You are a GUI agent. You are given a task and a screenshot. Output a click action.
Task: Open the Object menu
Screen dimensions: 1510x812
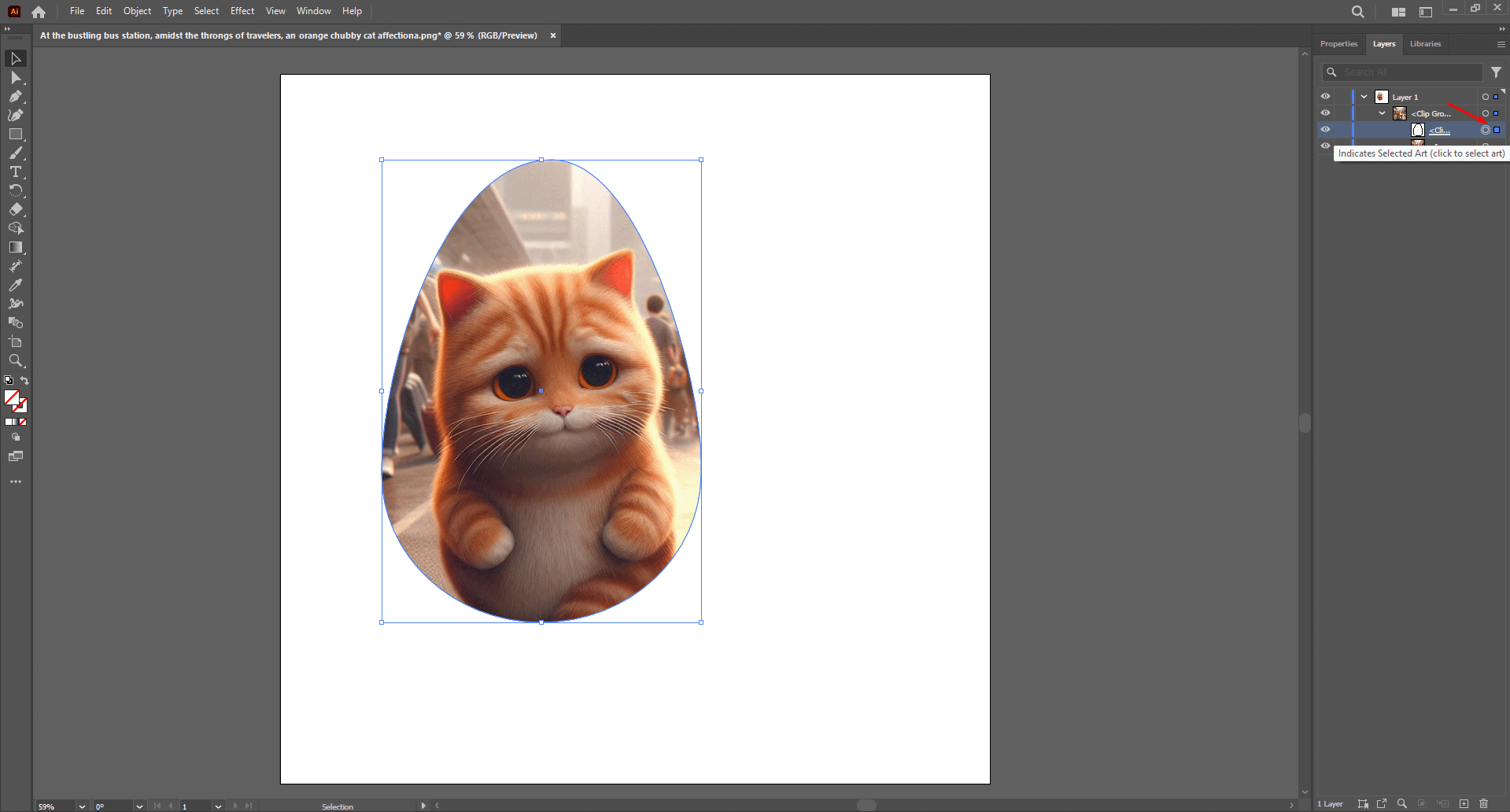click(137, 10)
